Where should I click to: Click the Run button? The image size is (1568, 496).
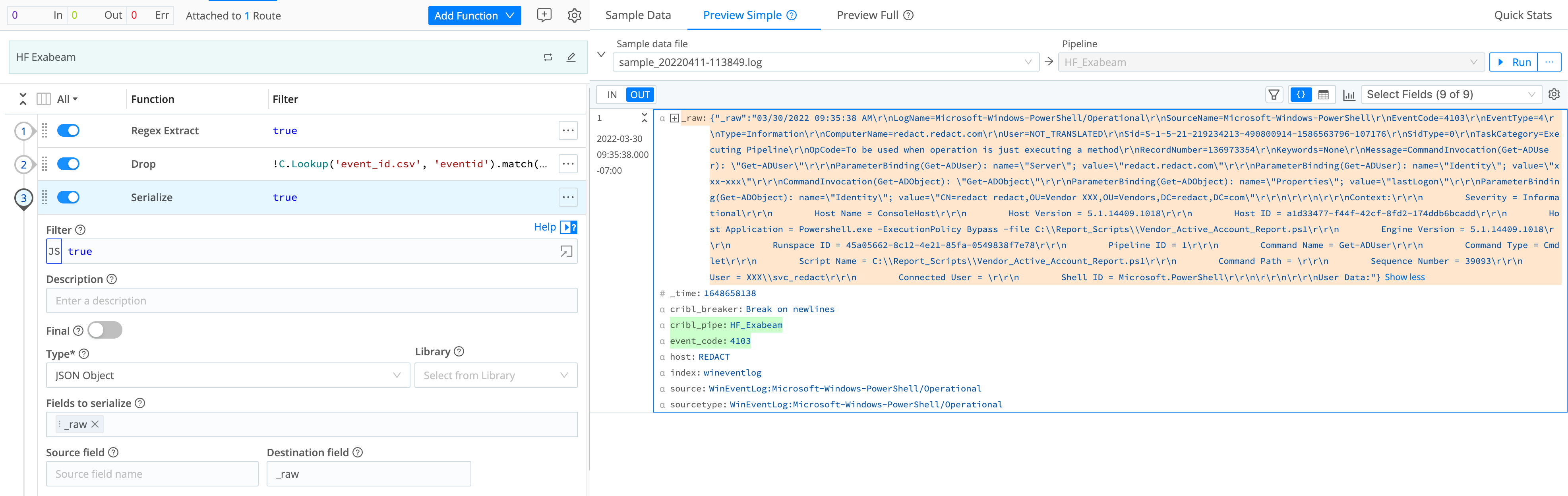[1514, 62]
